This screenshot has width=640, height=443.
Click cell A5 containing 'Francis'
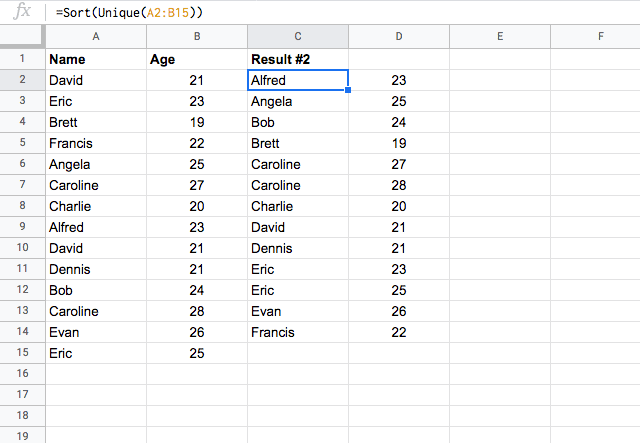[96, 143]
